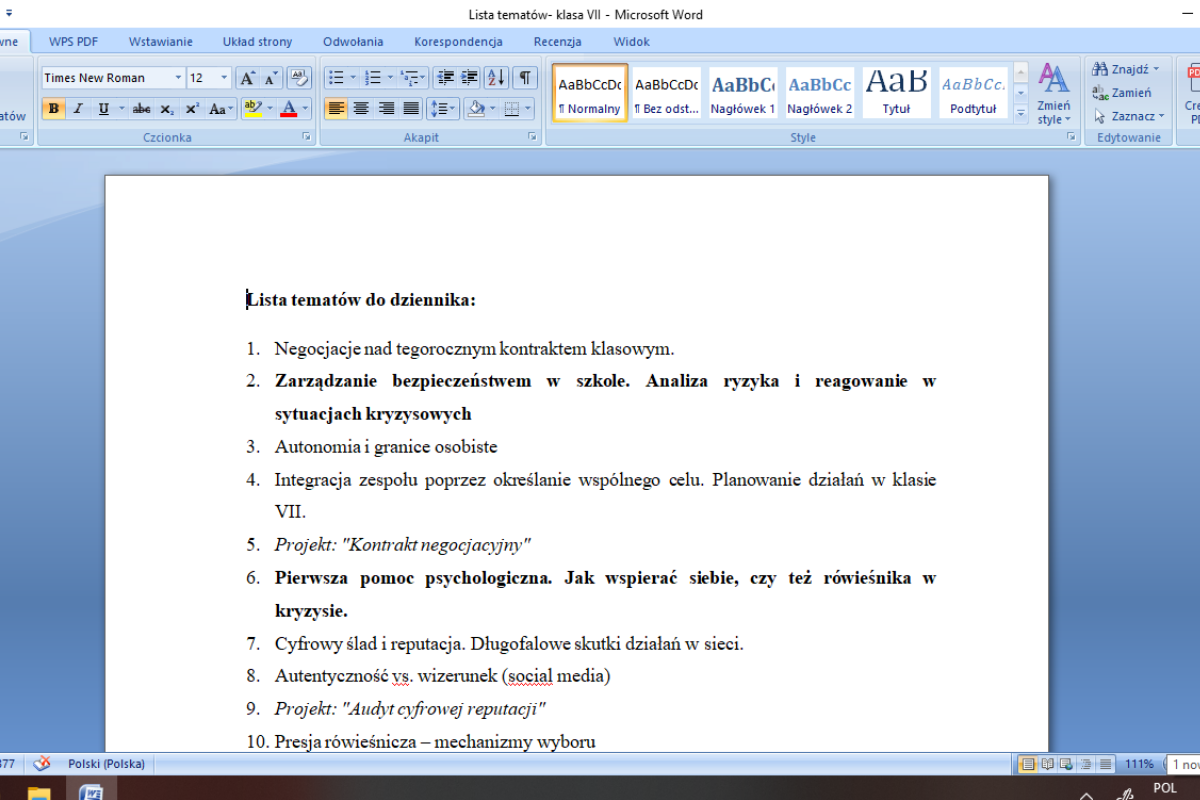Expand the font color dropdown arrow
The image size is (1200, 800).
pos(305,108)
